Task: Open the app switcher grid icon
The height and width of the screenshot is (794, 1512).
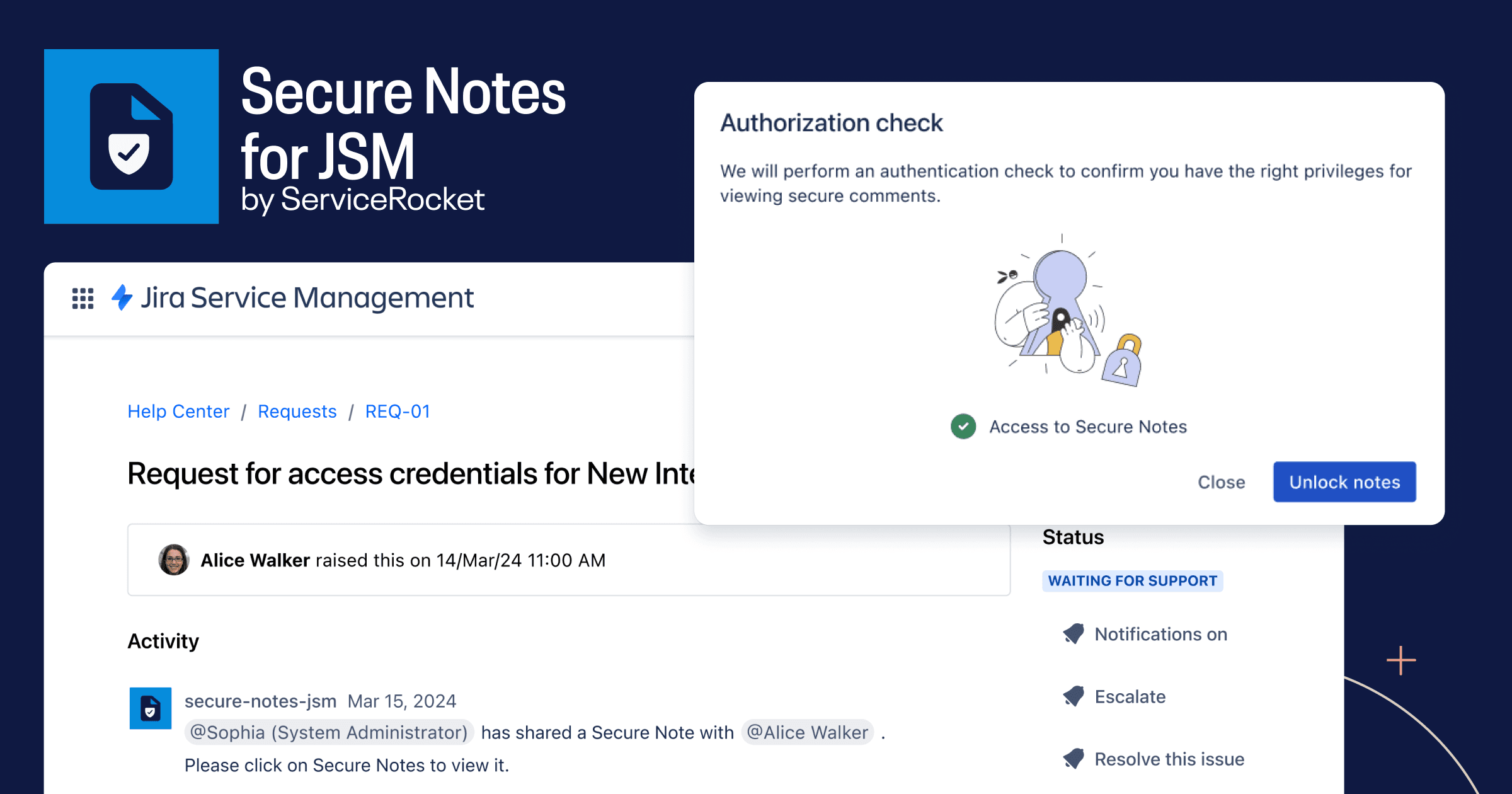Action: [83, 298]
